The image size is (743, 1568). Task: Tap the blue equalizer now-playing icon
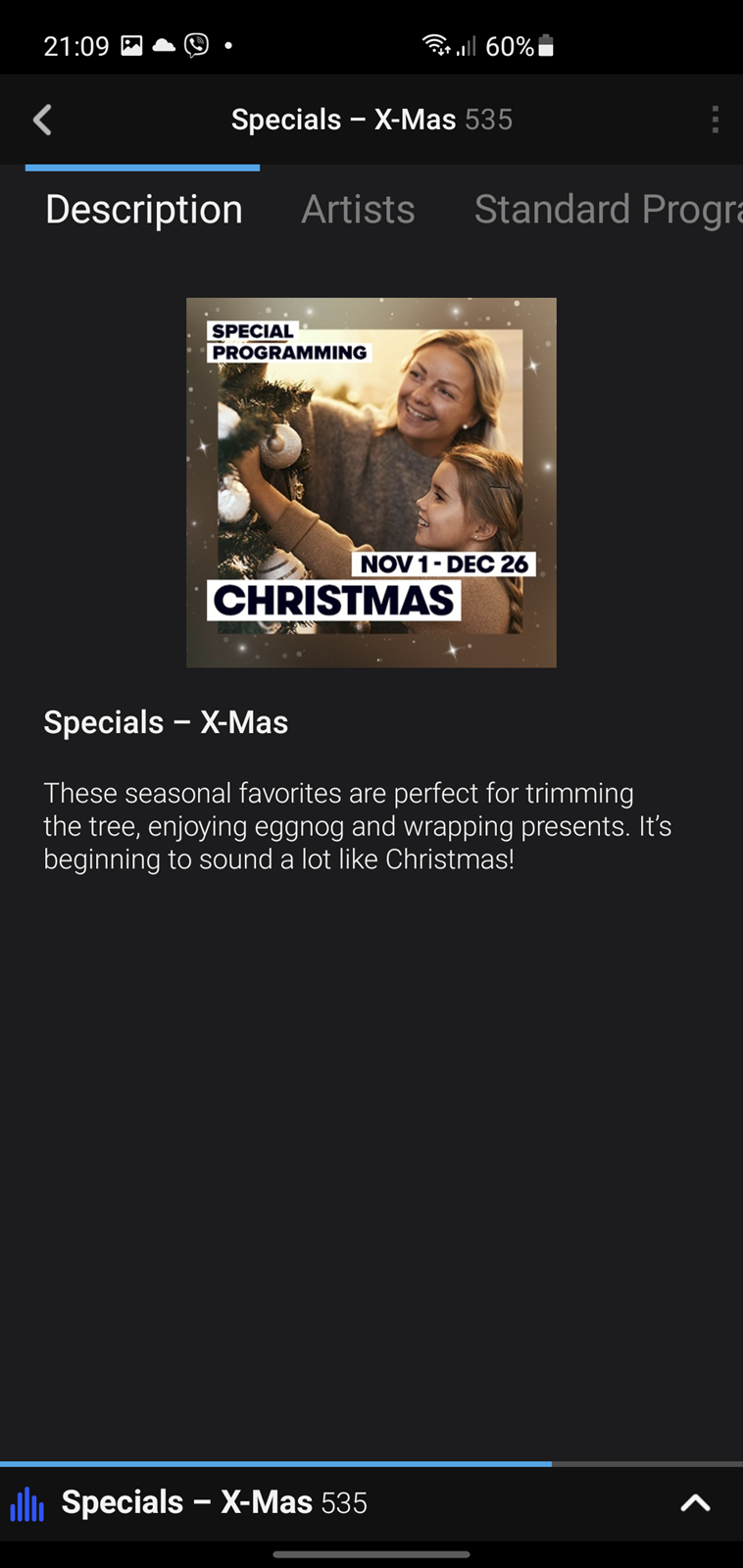pyautogui.click(x=26, y=1503)
